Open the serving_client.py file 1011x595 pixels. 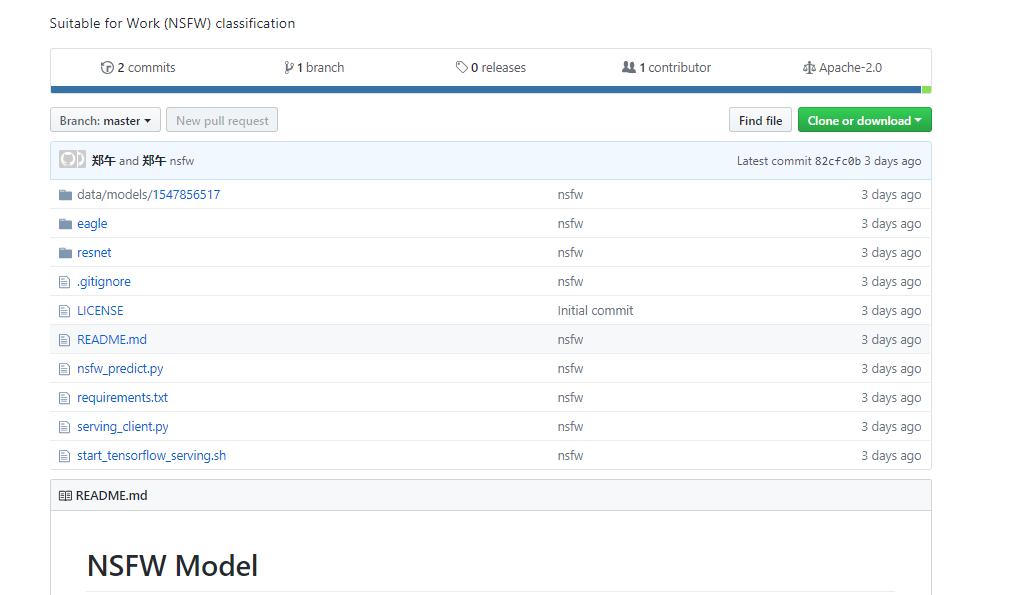(123, 427)
